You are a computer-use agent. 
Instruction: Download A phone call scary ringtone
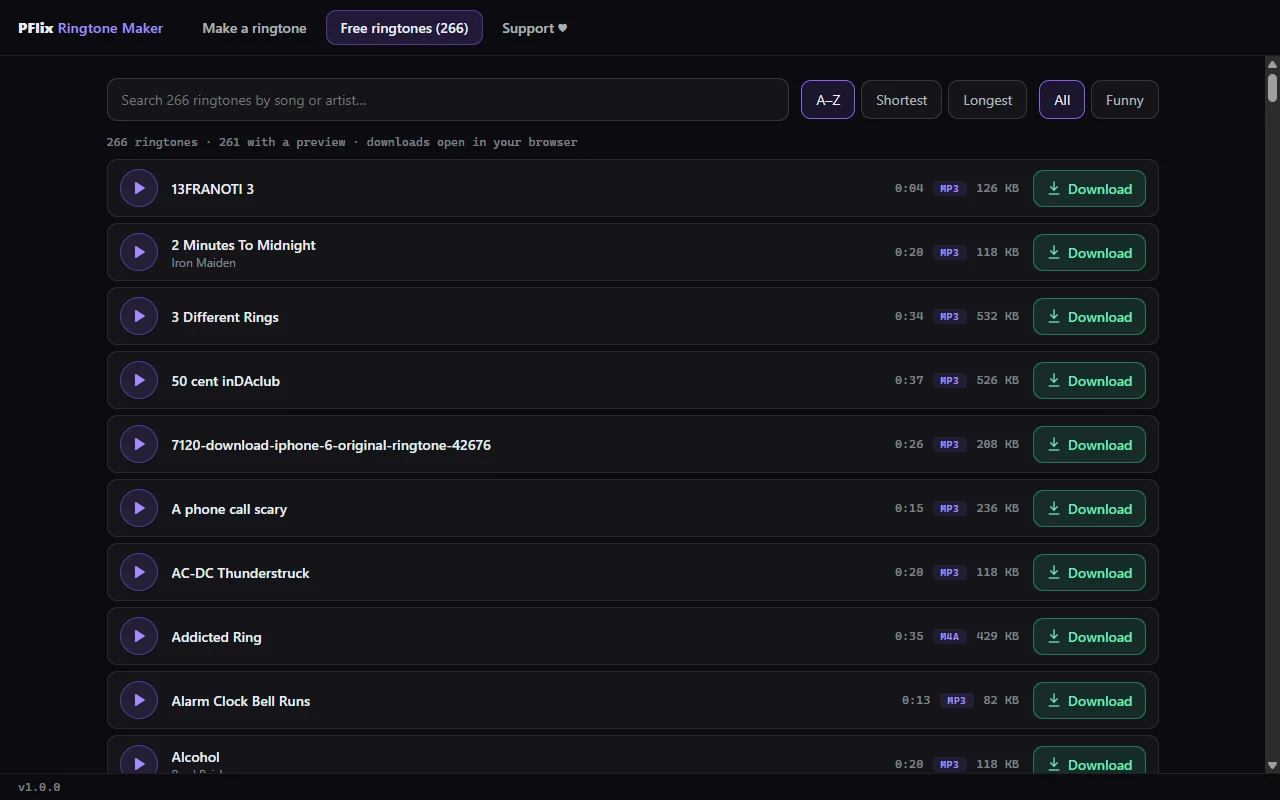(1089, 508)
